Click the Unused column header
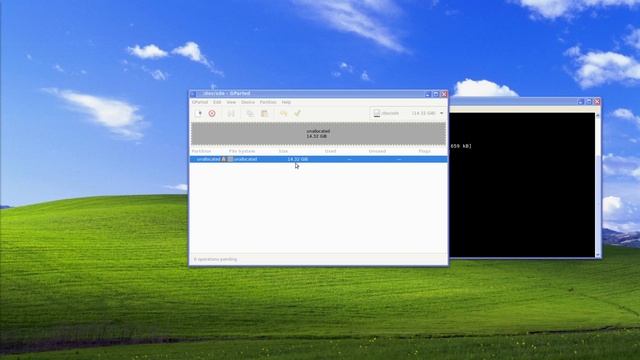 (x=377, y=151)
